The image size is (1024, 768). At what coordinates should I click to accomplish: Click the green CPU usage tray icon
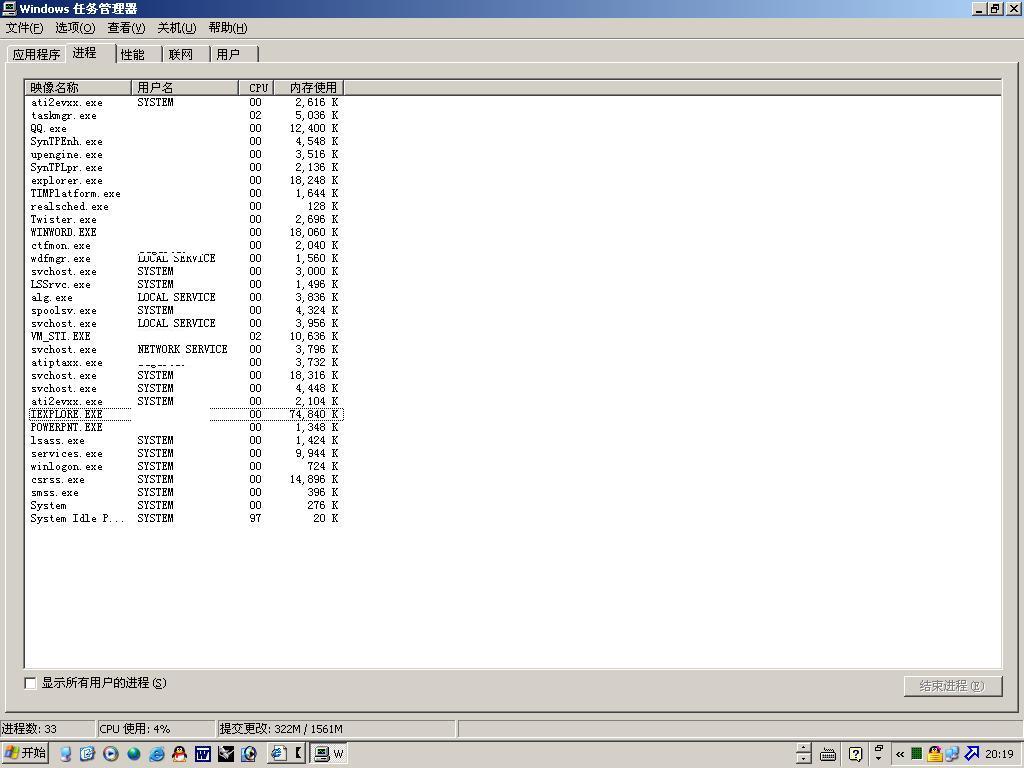[x=916, y=754]
